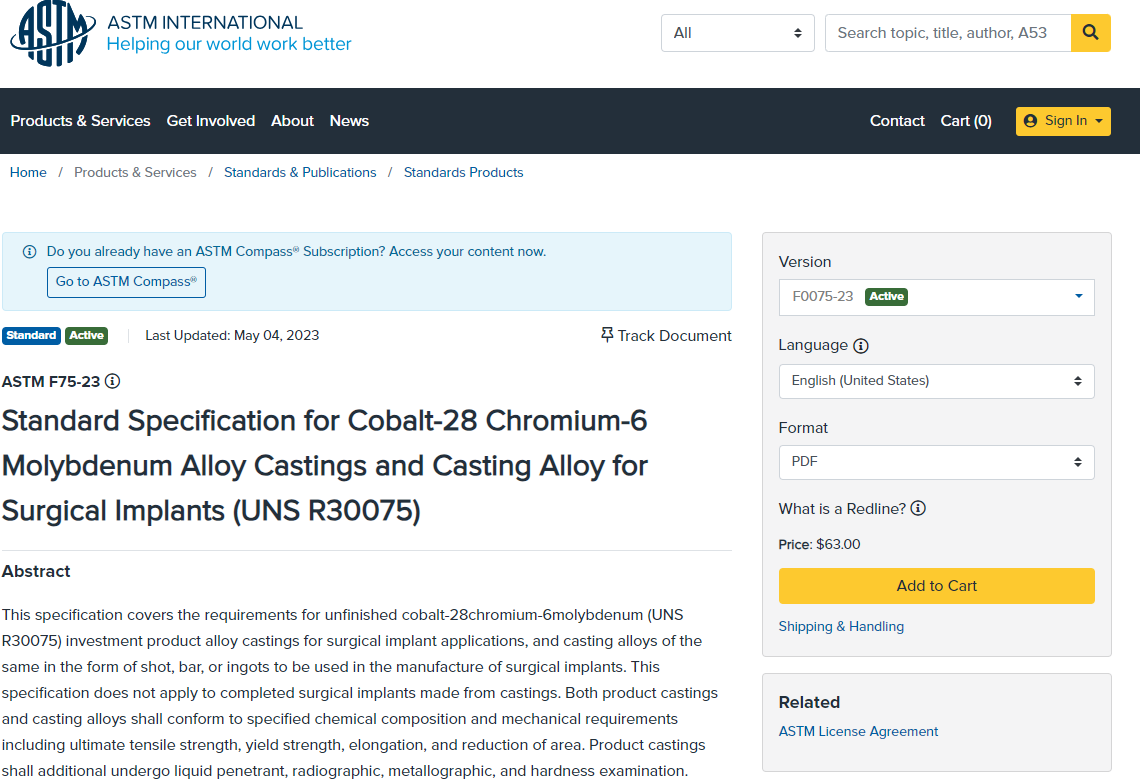Click the info icon beside Language label
This screenshot has width=1140, height=784.
pos(861,346)
